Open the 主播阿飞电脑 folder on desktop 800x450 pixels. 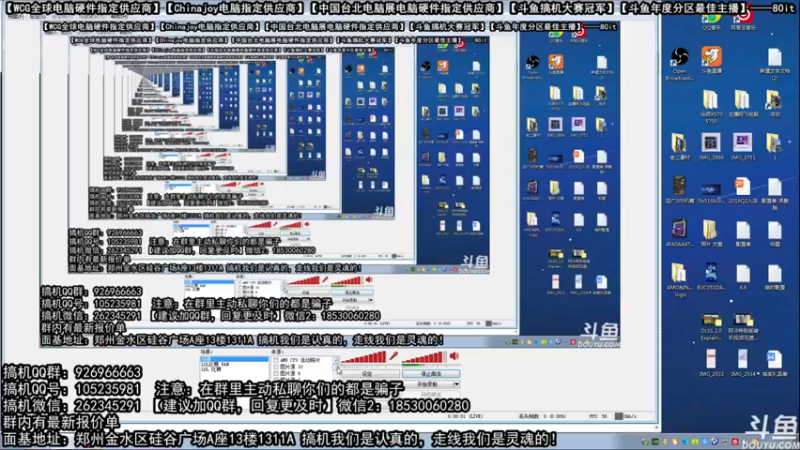coord(742,104)
